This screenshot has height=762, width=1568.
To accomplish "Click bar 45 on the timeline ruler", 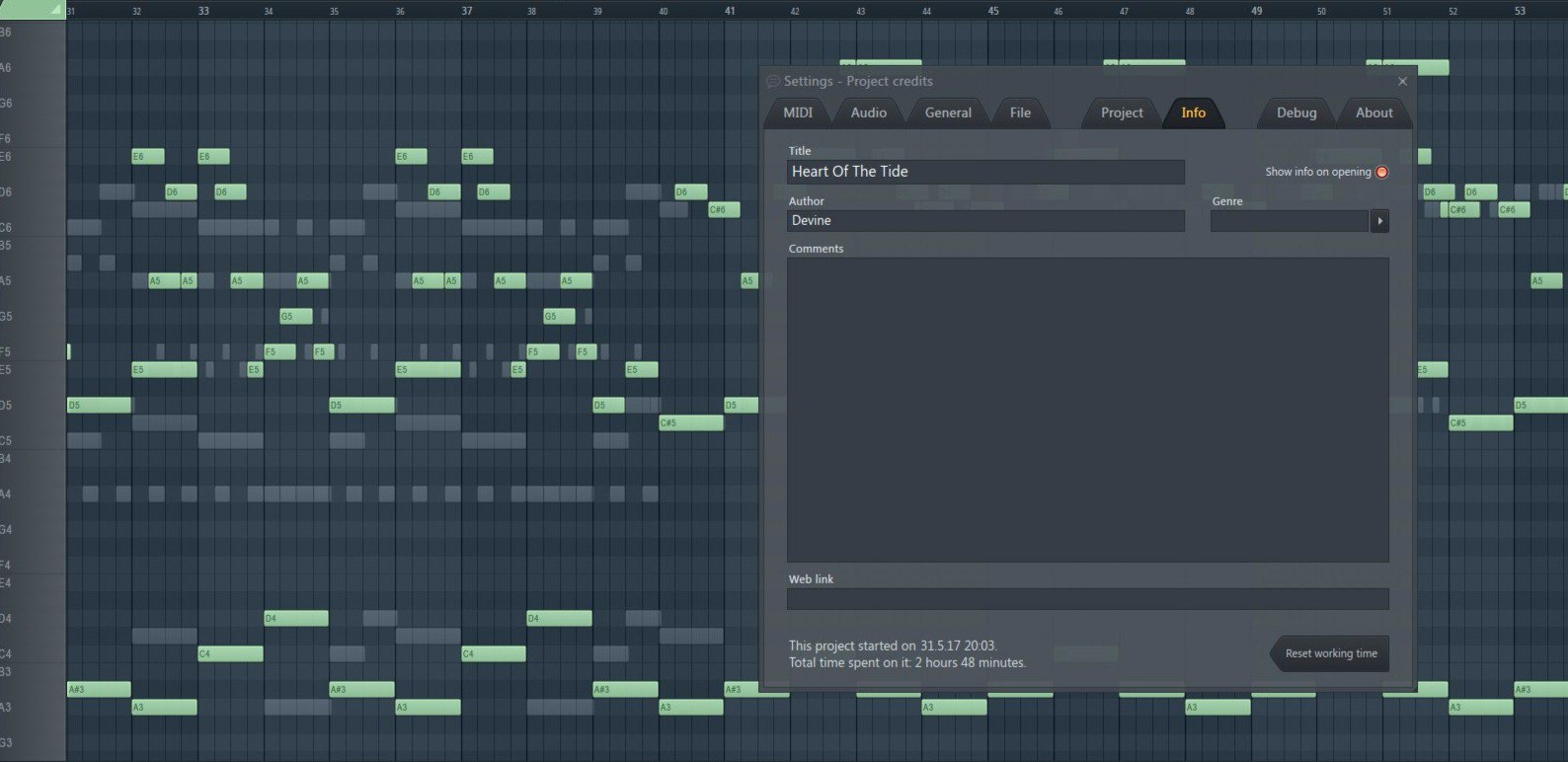I will pos(993,11).
